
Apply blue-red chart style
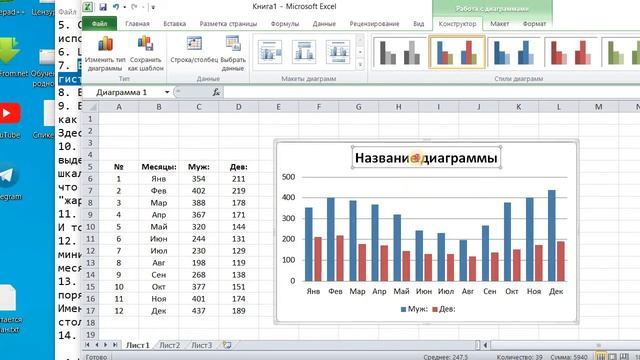click(x=457, y=52)
